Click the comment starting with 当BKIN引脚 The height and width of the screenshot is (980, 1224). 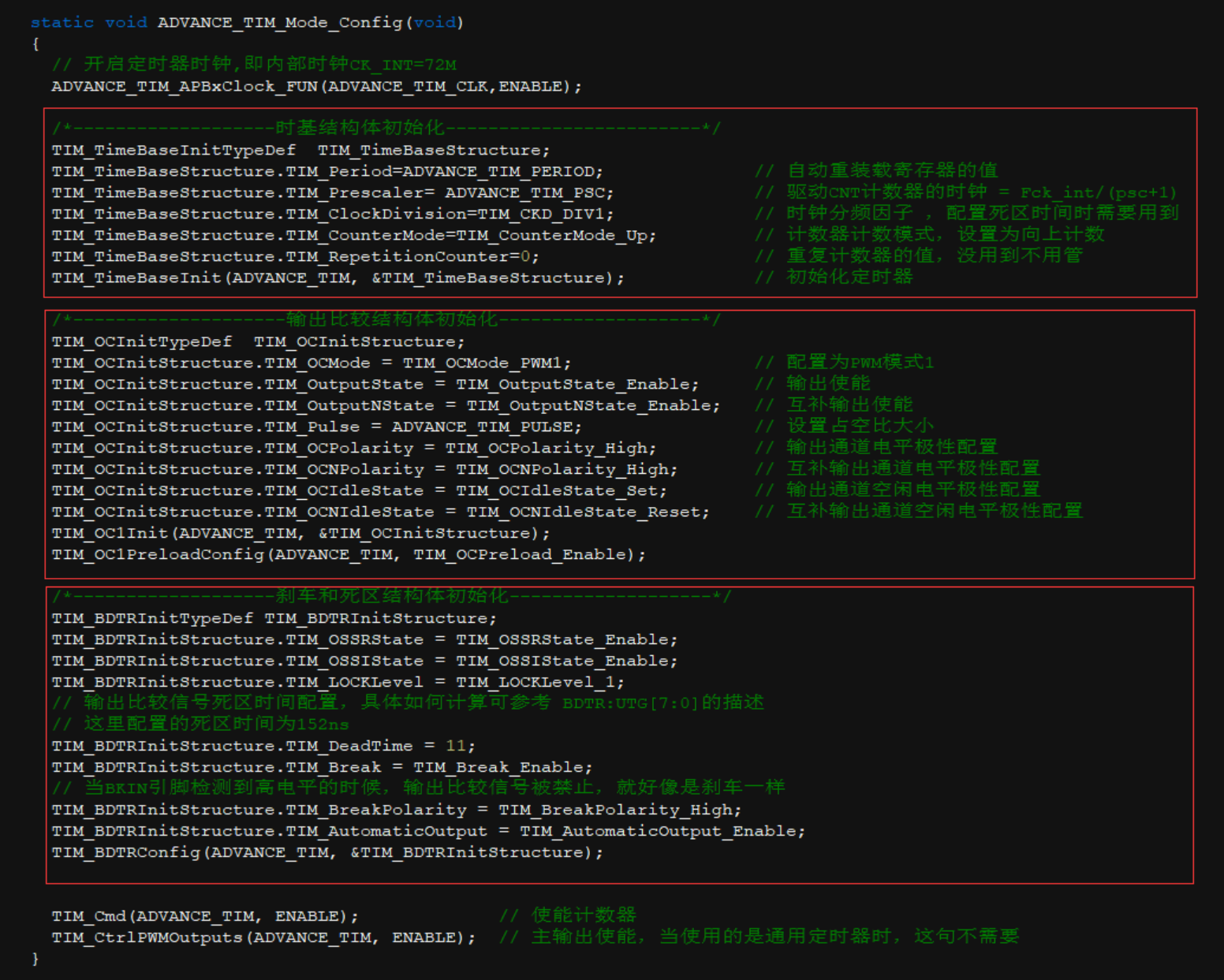click(418, 787)
